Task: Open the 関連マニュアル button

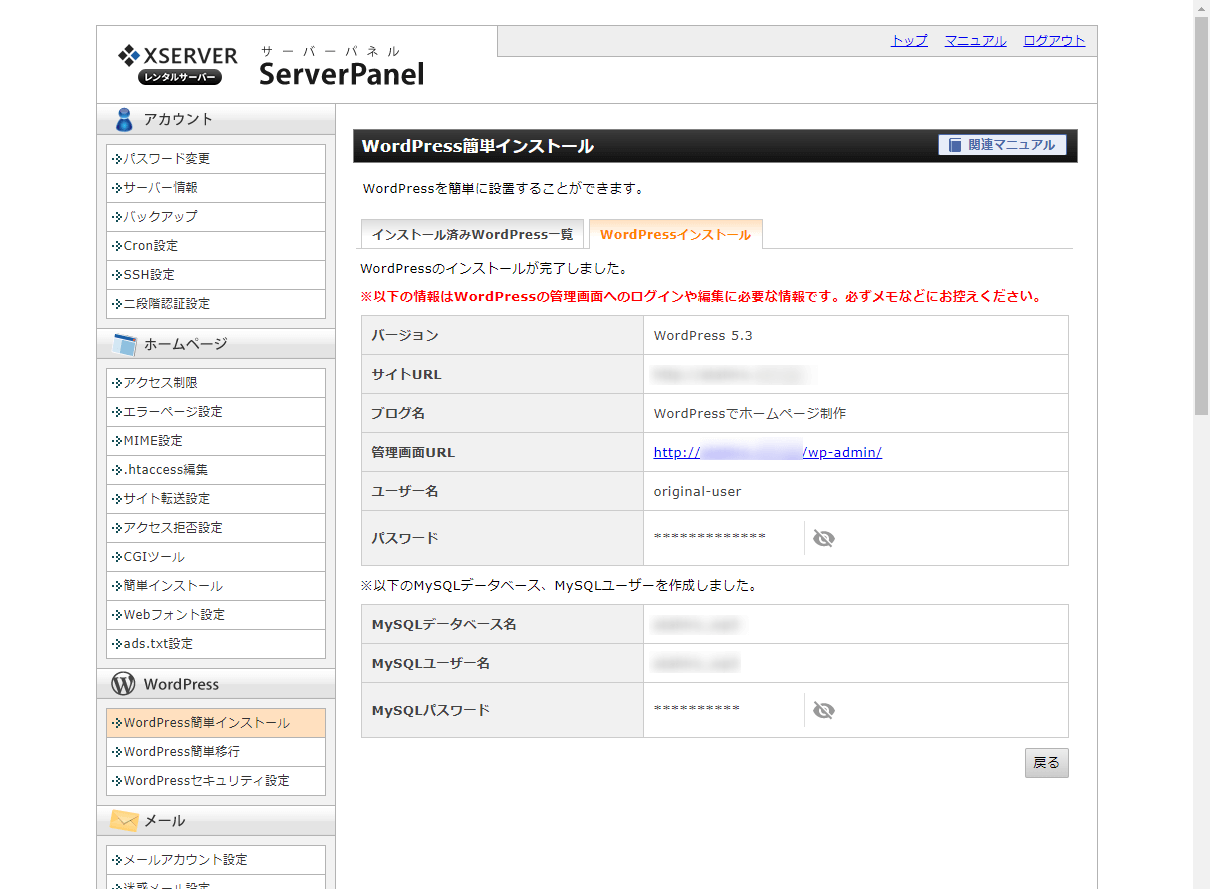Action: click(x=1002, y=145)
